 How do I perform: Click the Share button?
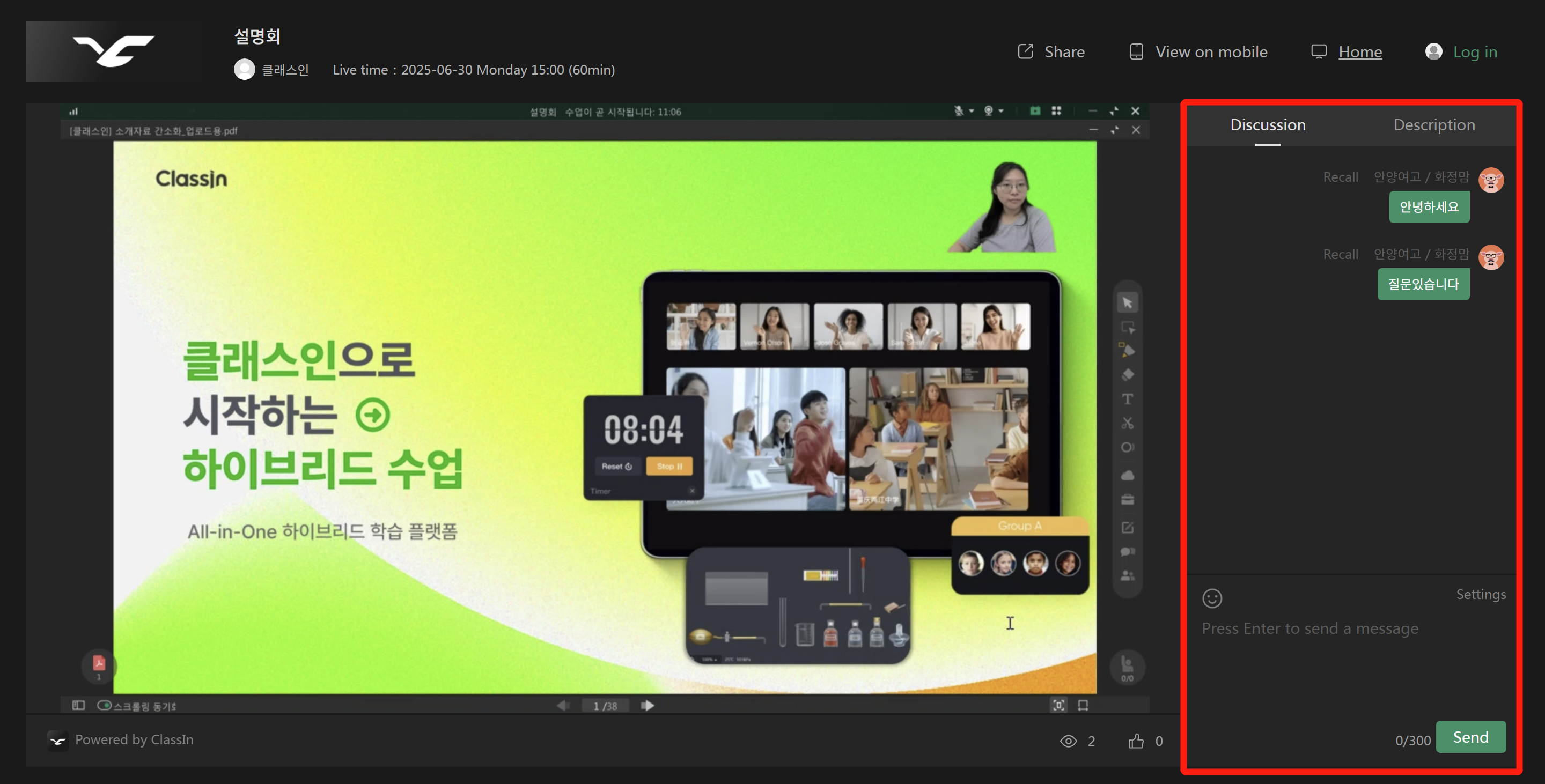click(x=1051, y=52)
